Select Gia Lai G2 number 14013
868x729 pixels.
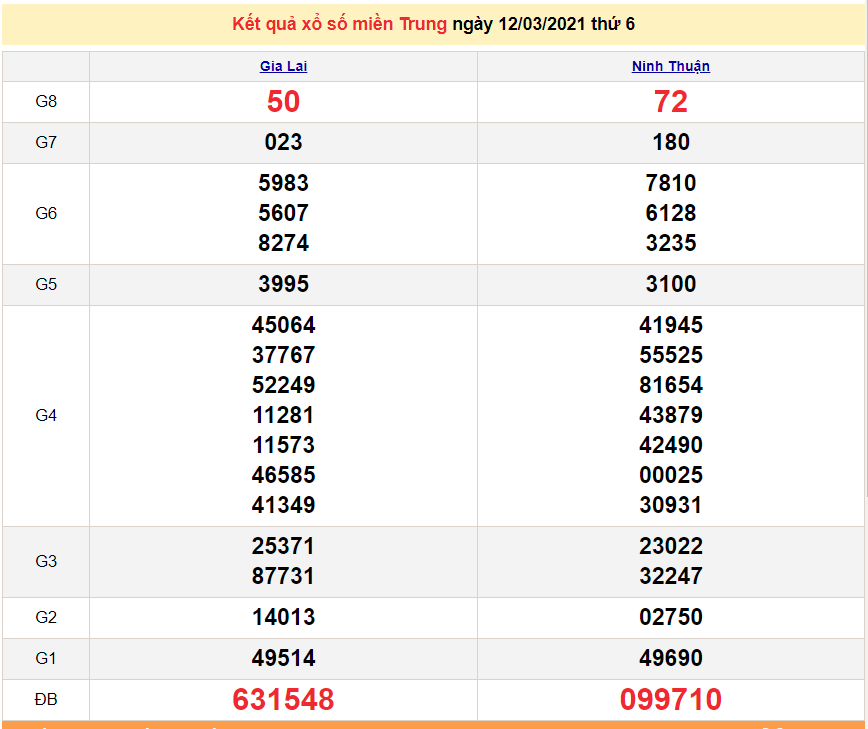coord(283,618)
